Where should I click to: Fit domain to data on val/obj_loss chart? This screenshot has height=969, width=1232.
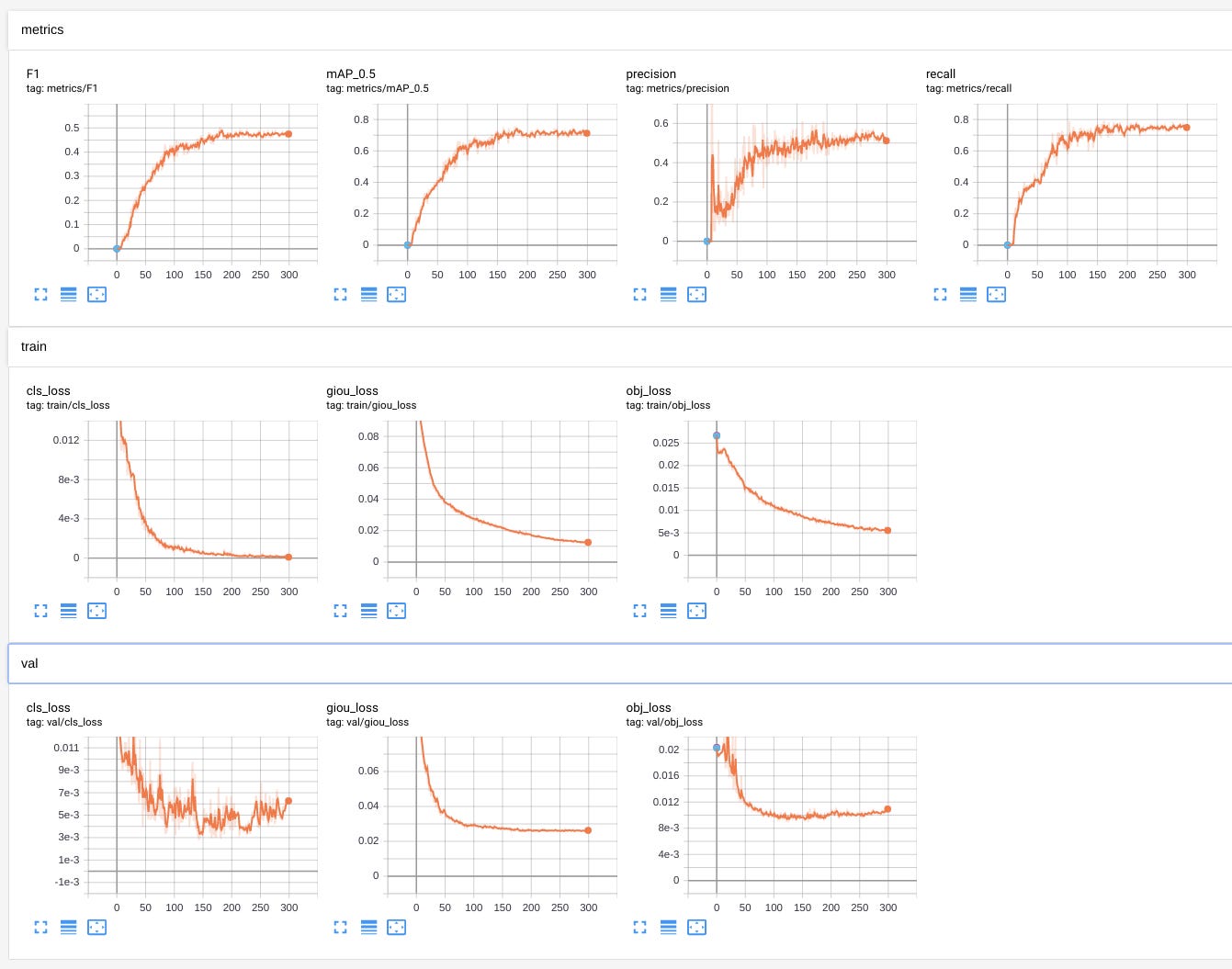coord(696,928)
